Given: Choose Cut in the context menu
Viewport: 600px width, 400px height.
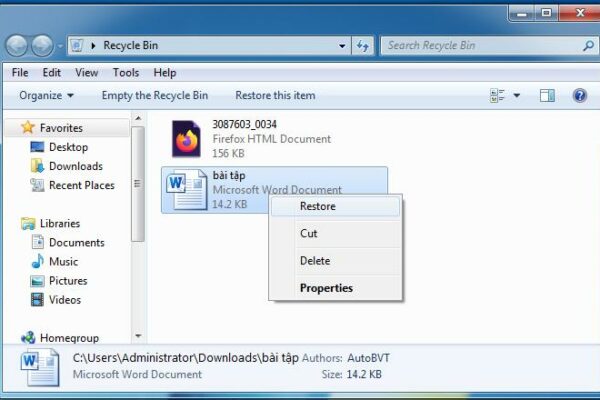Looking at the screenshot, I should [335, 233].
